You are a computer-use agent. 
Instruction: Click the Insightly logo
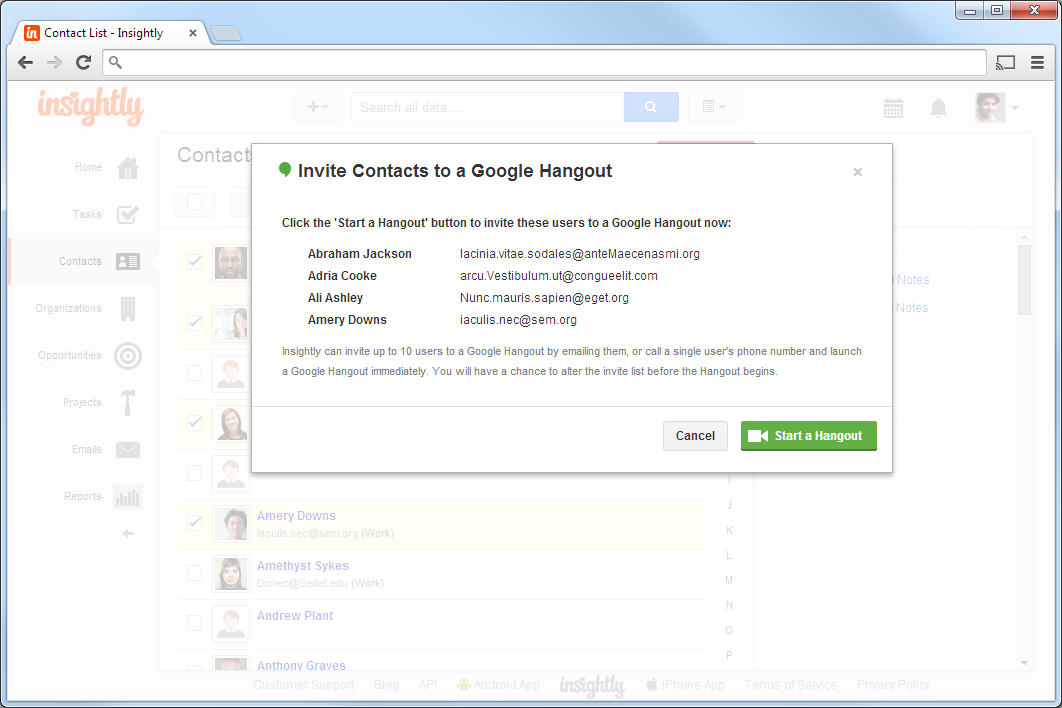[x=90, y=106]
